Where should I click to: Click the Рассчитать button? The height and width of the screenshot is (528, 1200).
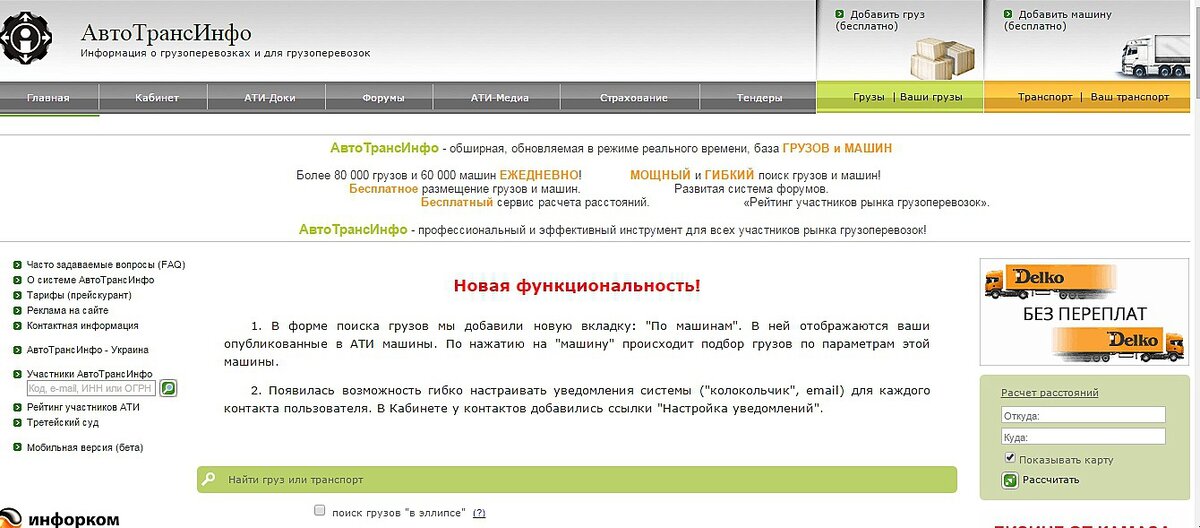point(1051,480)
